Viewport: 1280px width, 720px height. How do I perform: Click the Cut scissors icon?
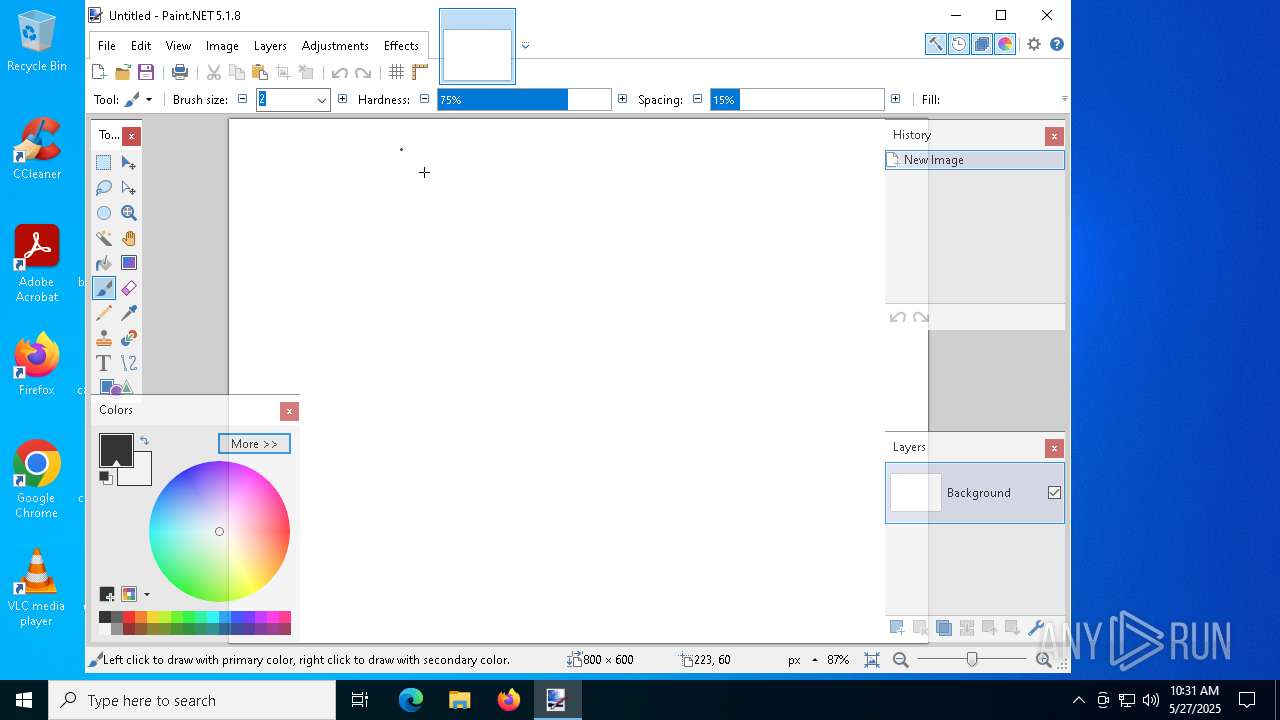[x=214, y=72]
